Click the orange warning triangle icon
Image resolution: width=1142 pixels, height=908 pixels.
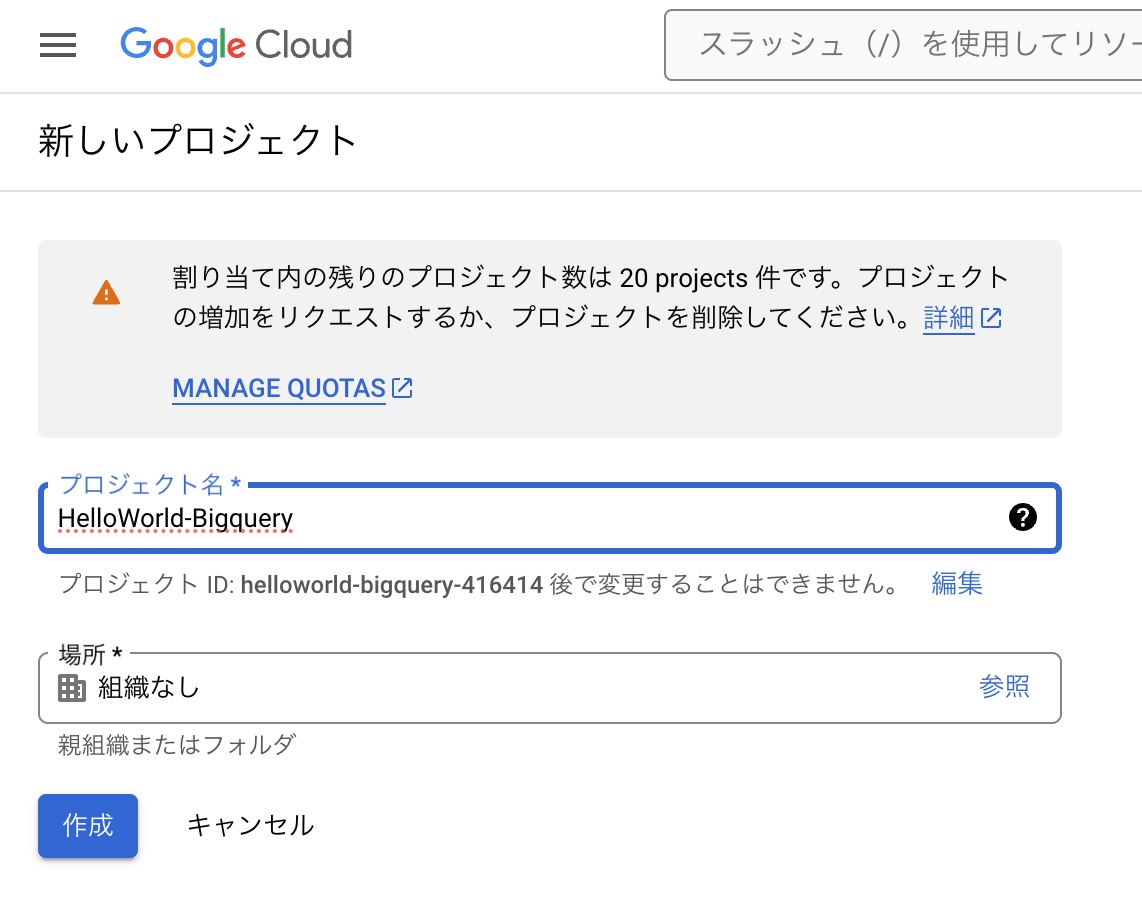106,293
